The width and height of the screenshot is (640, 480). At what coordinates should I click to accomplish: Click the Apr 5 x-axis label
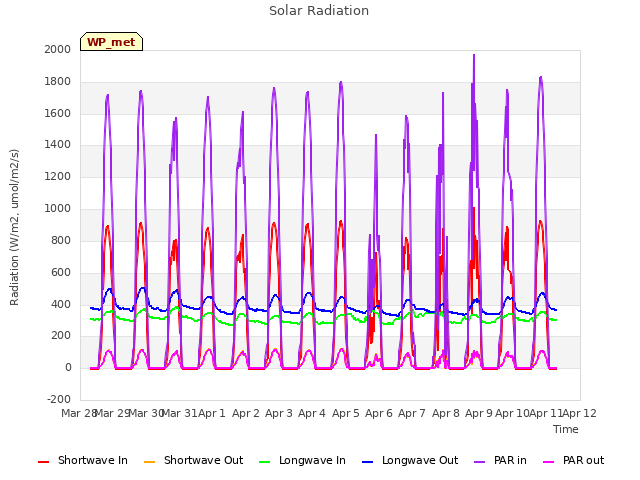point(346,413)
